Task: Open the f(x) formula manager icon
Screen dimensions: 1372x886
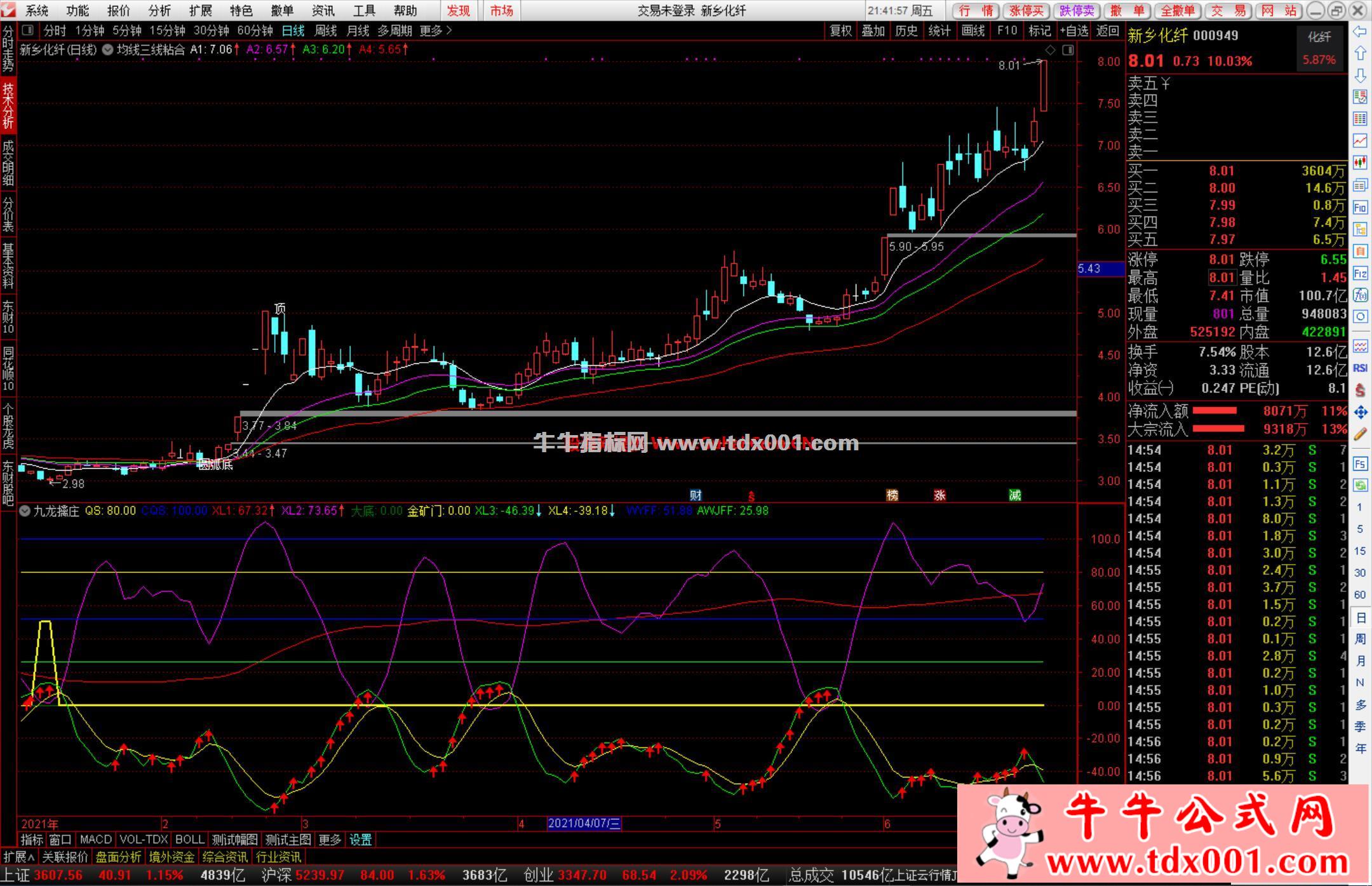Action: 1360,295
